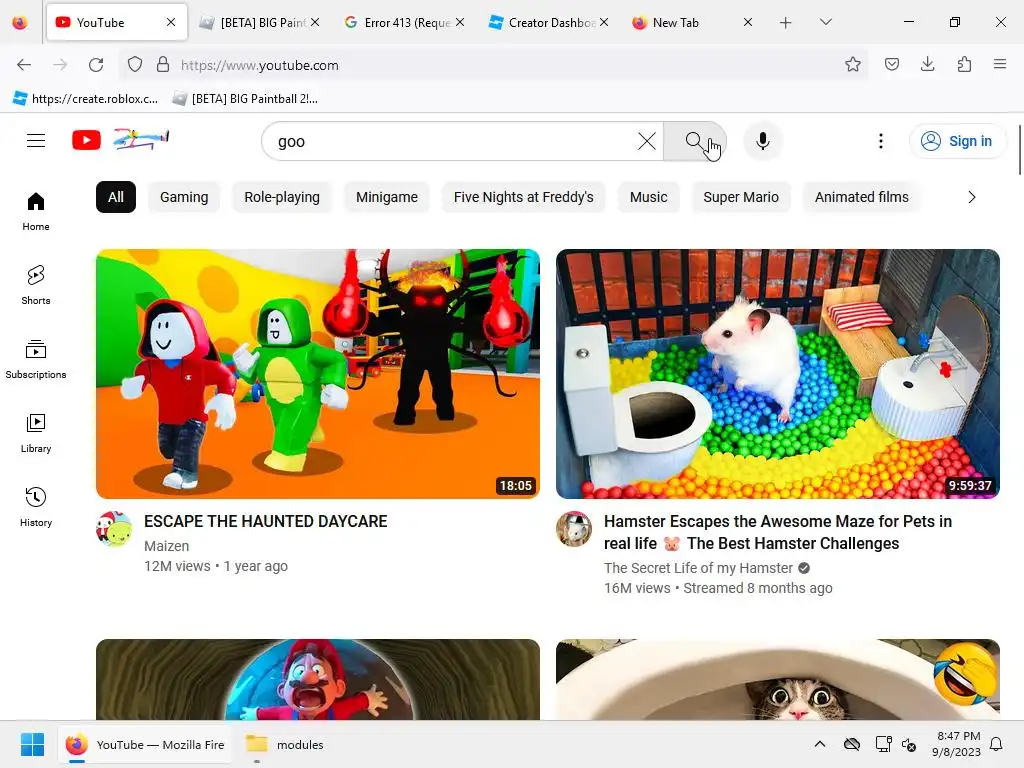Play the hamster maze video thumbnail

(x=778, y=374)
